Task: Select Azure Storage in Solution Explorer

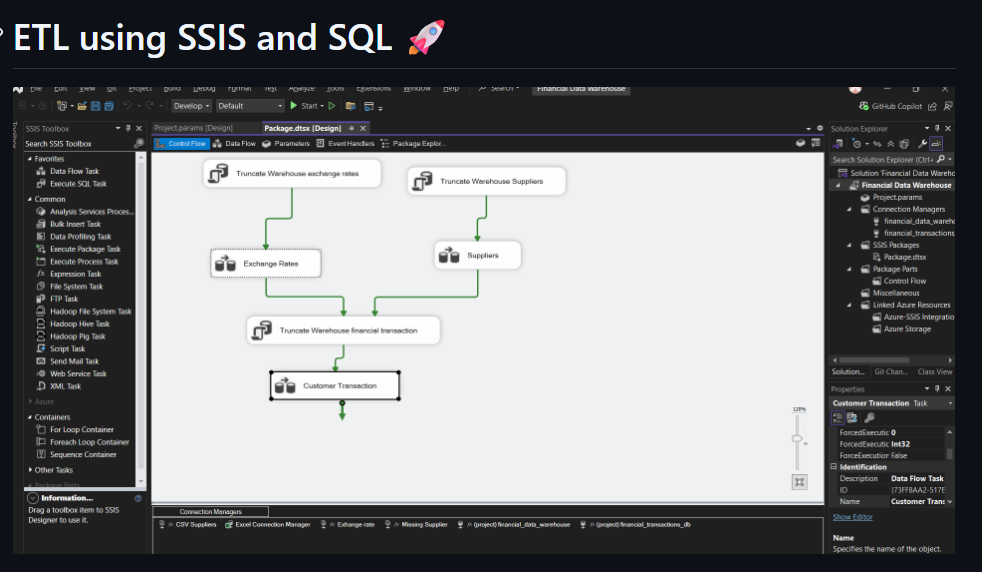Action: coord(907,329)
